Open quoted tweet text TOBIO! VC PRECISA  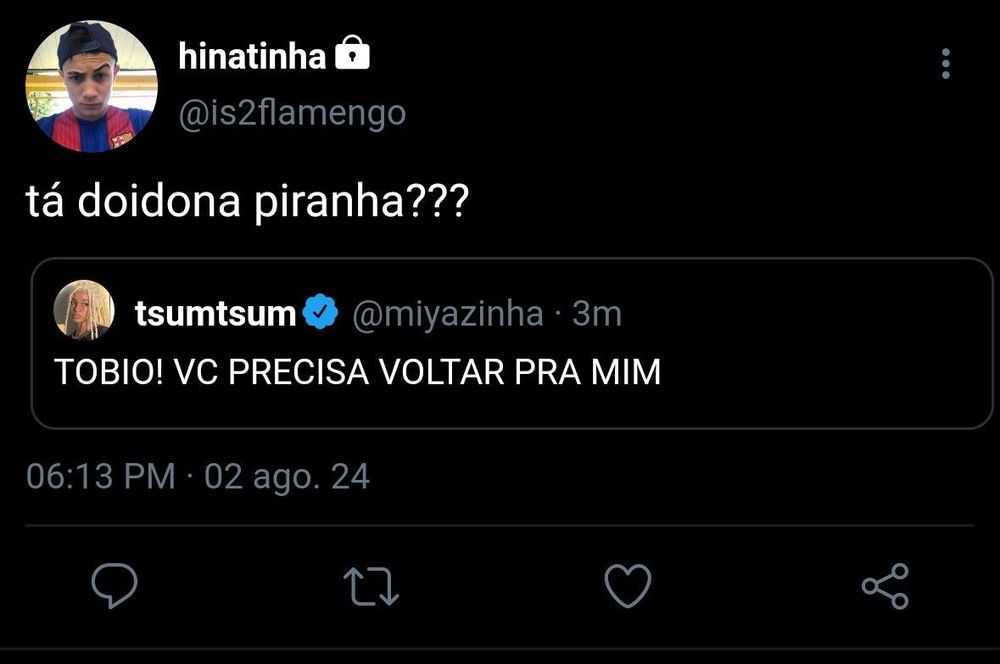point(357,372)
